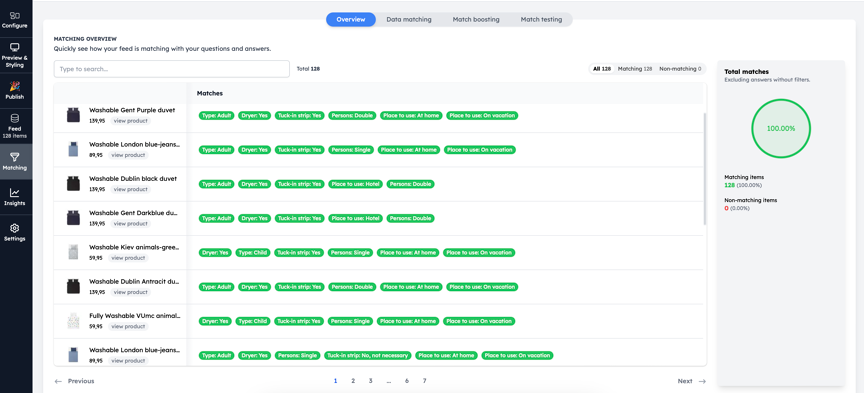
Task: Select the All 128 filter
Action: [x=602, y=69]
